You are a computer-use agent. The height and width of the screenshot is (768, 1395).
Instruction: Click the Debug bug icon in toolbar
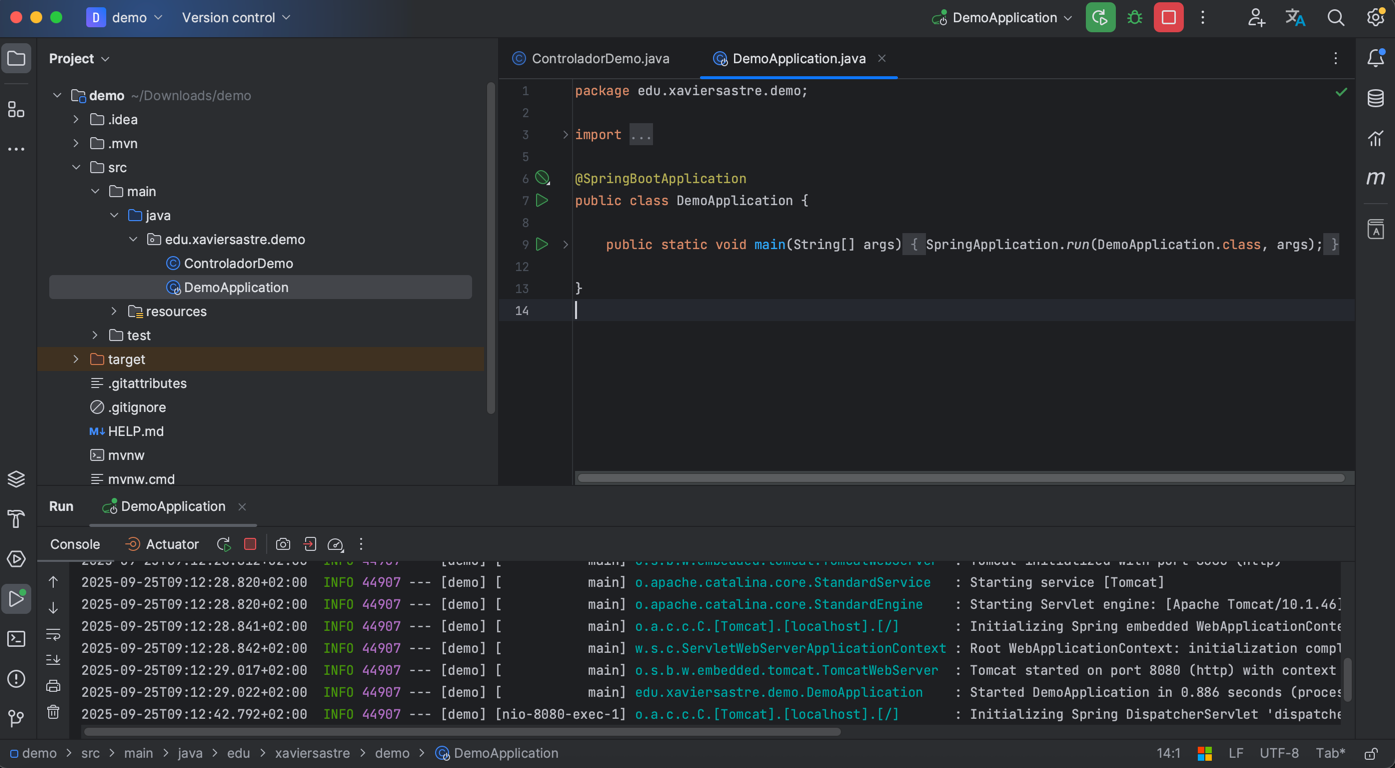tap(1135, 18)
